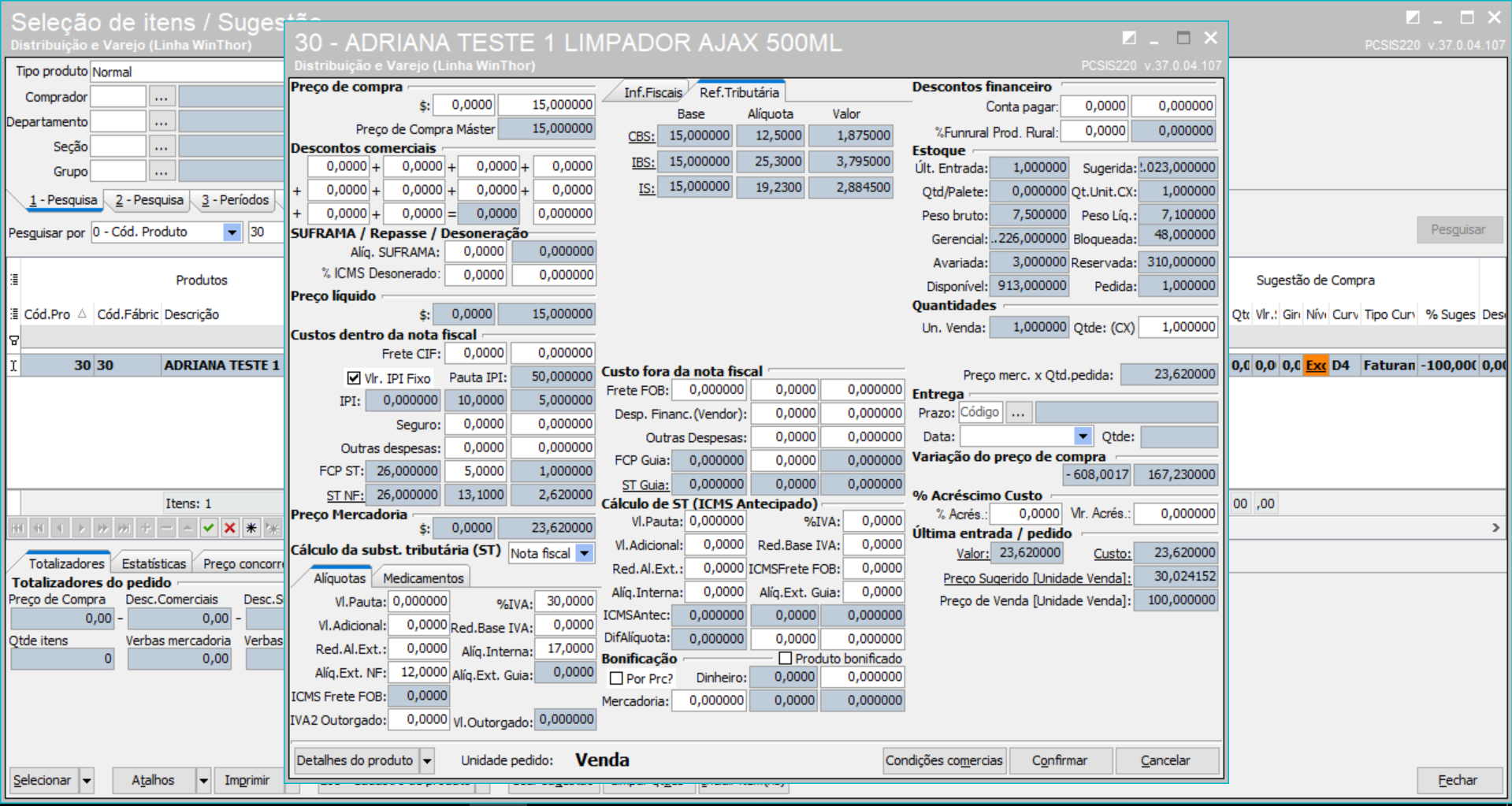Click the skin icon in Seleção de itens window
The height and width of the screenshot is (806, 1512).
click(x=1413, y=17)
